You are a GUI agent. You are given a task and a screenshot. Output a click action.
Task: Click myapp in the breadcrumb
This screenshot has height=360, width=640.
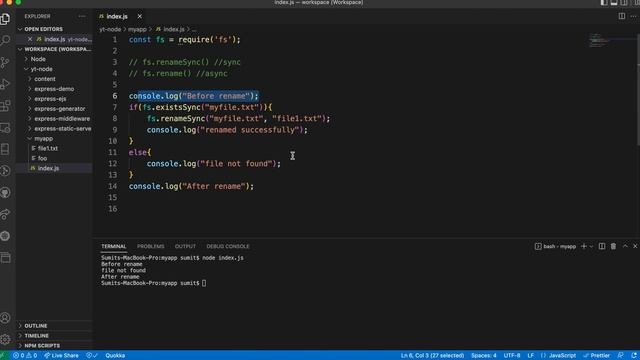point(137,29)
